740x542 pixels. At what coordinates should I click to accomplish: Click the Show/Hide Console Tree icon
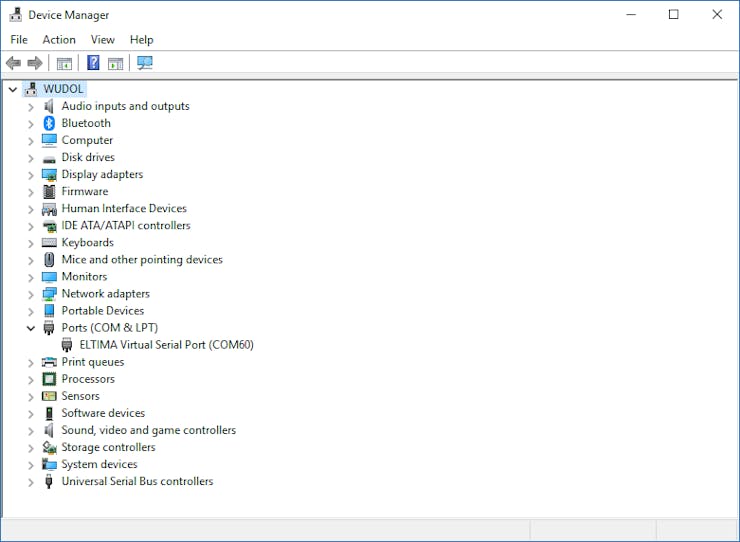coord(64,63)
